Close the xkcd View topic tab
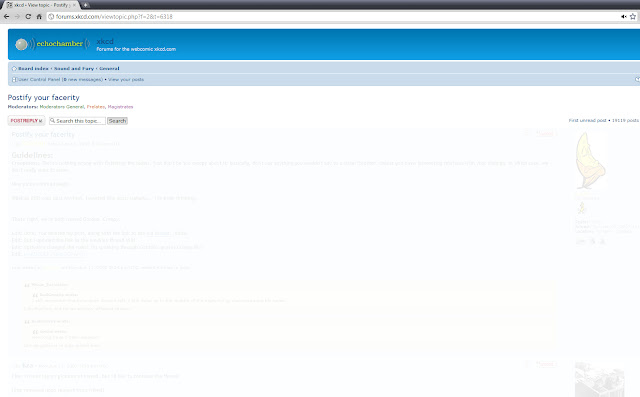Viewport: 640px width, 397px height. pyautogui.click(x=74, y=5)
